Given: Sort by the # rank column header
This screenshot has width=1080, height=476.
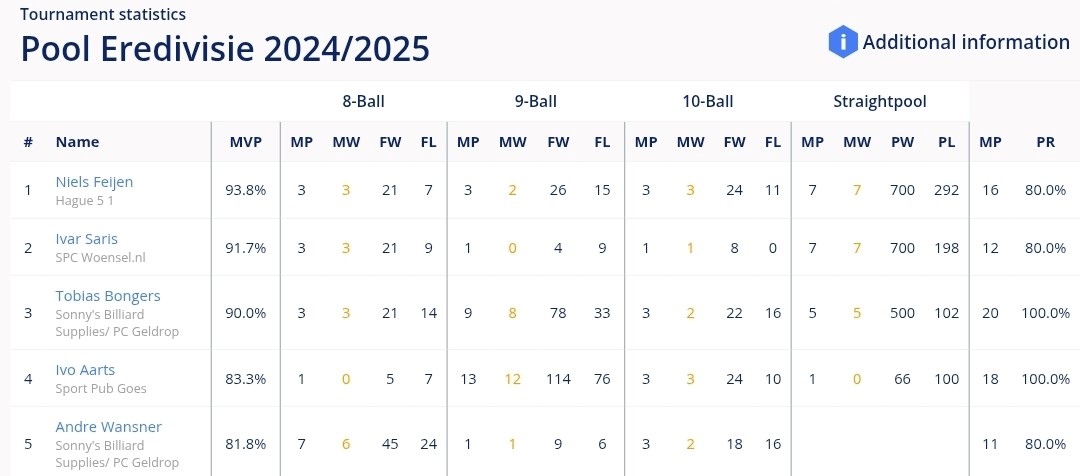Looking at the screenshot, I should [28, 142].
